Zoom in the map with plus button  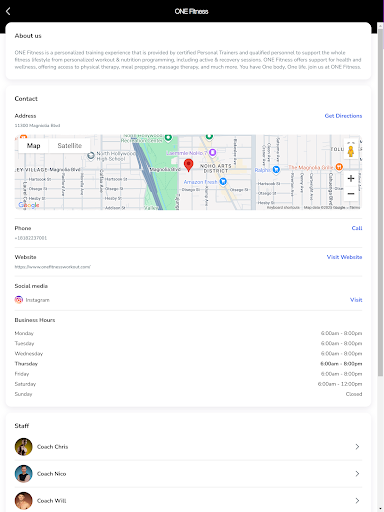(351, 179)
